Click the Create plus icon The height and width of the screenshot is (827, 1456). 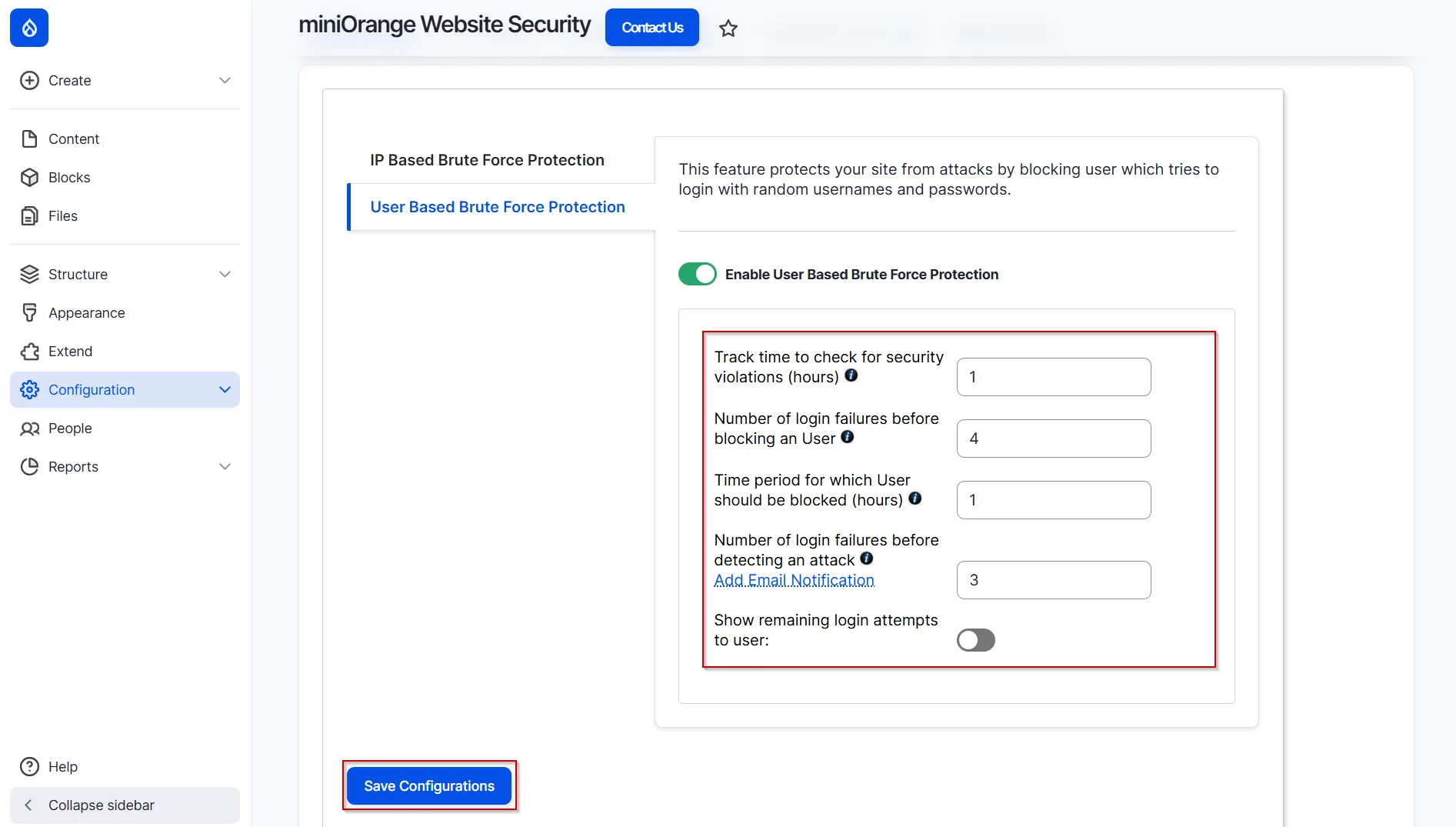(29, 81)
